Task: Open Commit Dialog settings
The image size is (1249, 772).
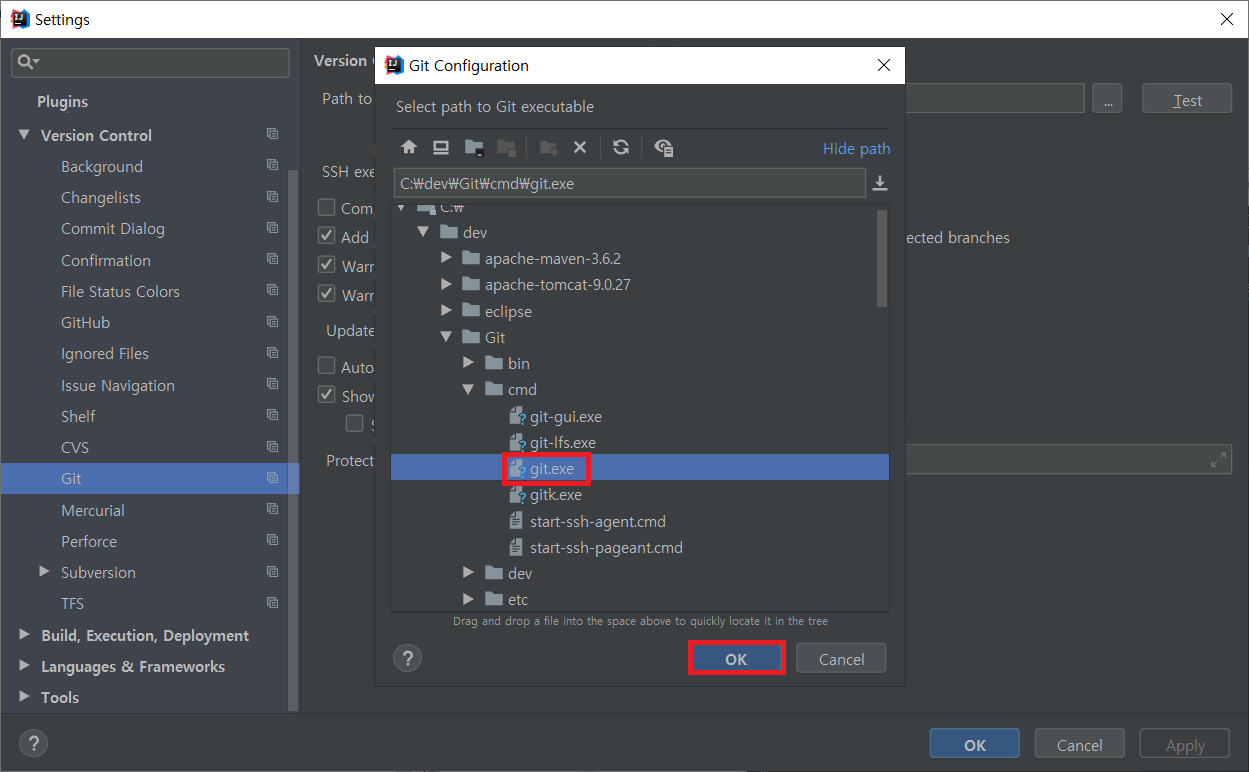Action: tap(112, 228)
